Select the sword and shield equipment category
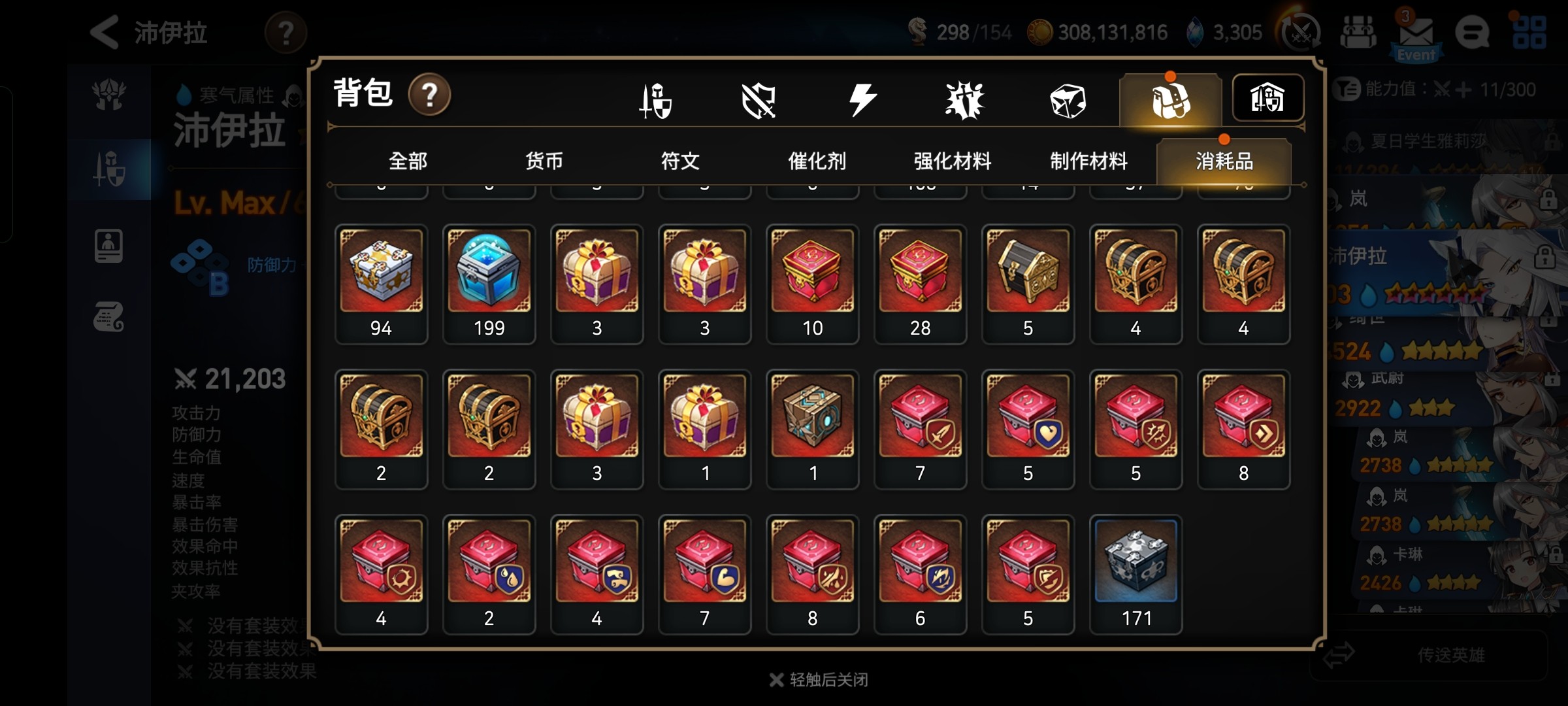The width and height of the screenshot is (1568, 706). (x=655, y=101)
